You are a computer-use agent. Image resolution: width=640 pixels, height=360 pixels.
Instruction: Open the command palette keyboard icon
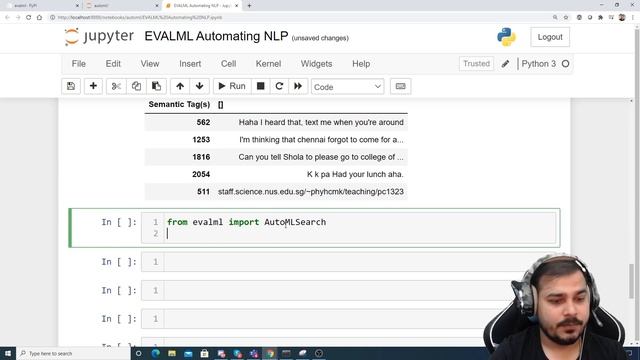[400, 86]
